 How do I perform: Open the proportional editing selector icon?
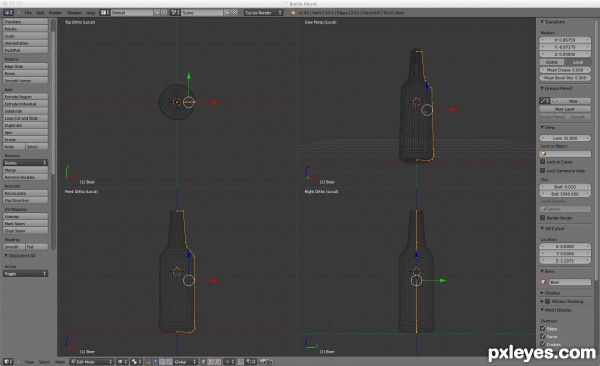[230, 361]
